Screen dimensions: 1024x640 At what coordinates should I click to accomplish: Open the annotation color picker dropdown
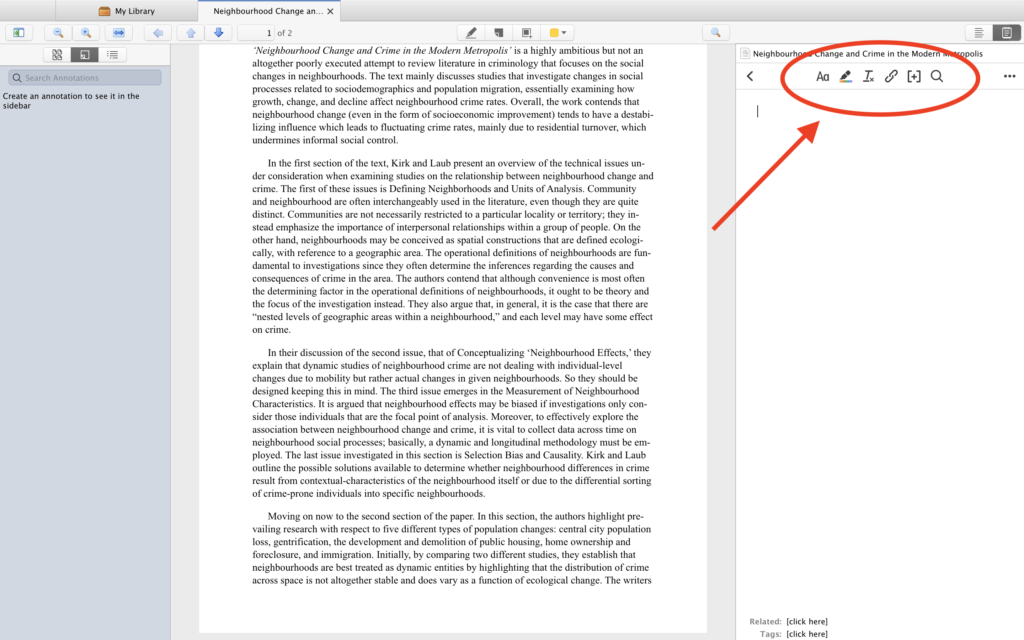coord(560,33)
